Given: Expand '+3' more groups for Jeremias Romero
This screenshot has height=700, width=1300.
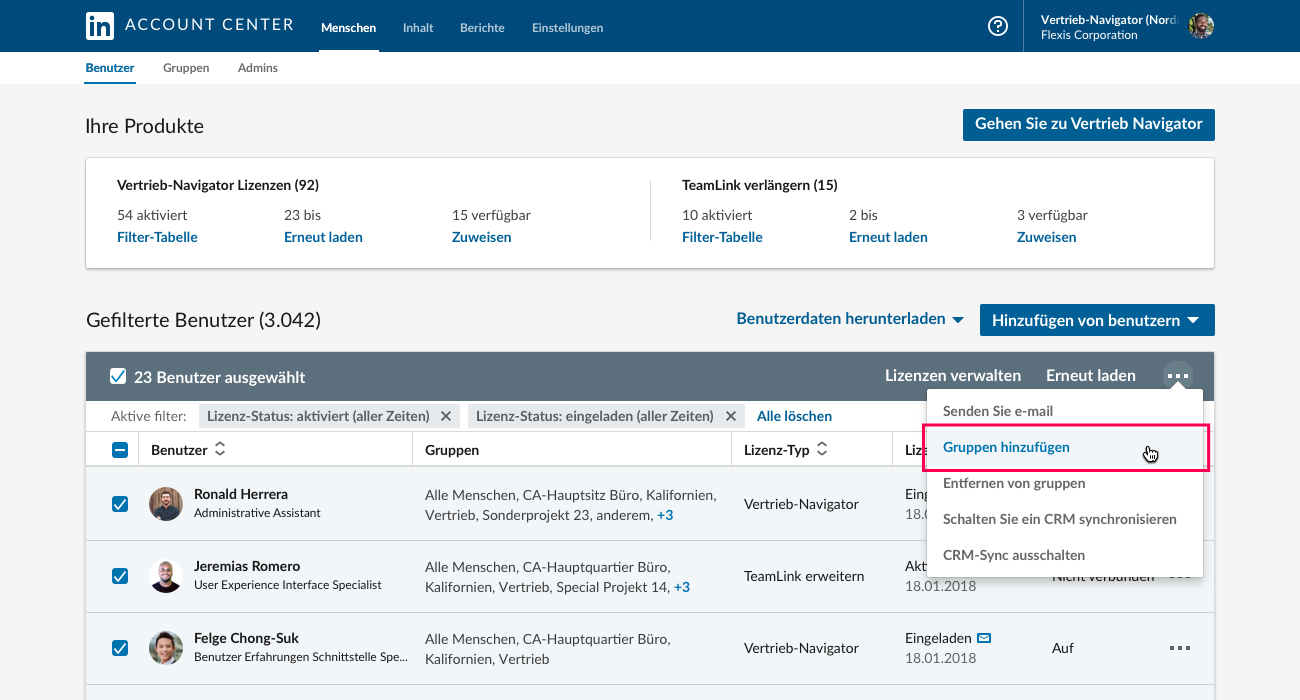Looking at the screenshot, I should [682, 587].
